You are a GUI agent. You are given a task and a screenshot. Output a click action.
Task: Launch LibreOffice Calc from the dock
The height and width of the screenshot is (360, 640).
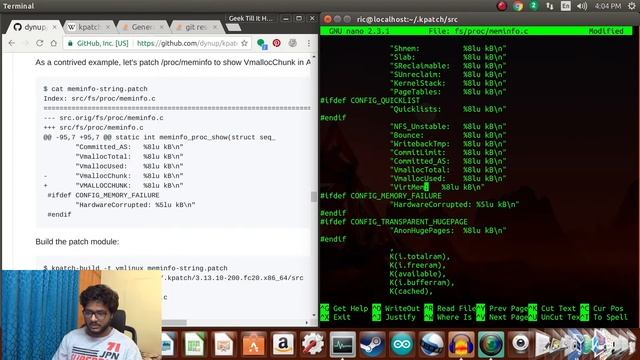tap(195, 344)
